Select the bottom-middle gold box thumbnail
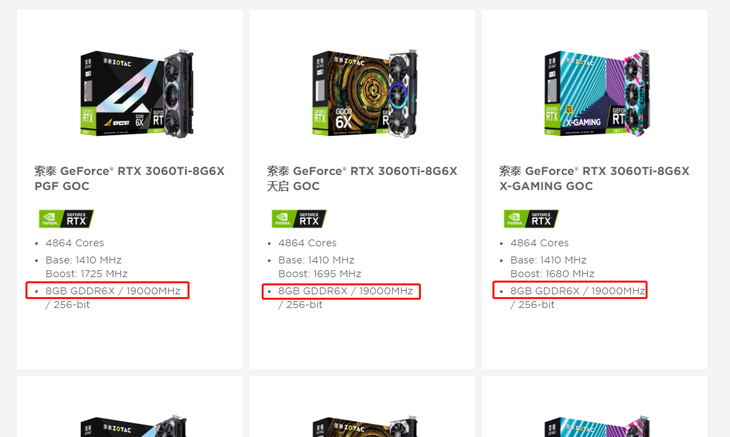Screen dimensions: 730x437 coord(365,426)
